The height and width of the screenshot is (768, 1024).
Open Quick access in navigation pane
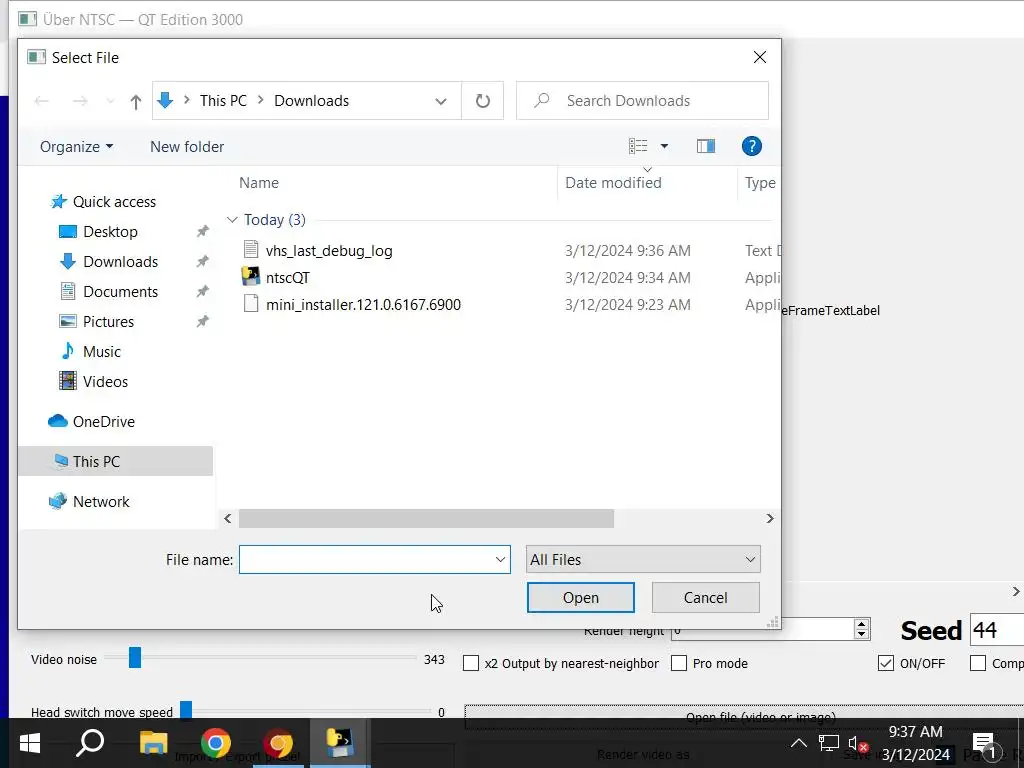tap(114, 202)
